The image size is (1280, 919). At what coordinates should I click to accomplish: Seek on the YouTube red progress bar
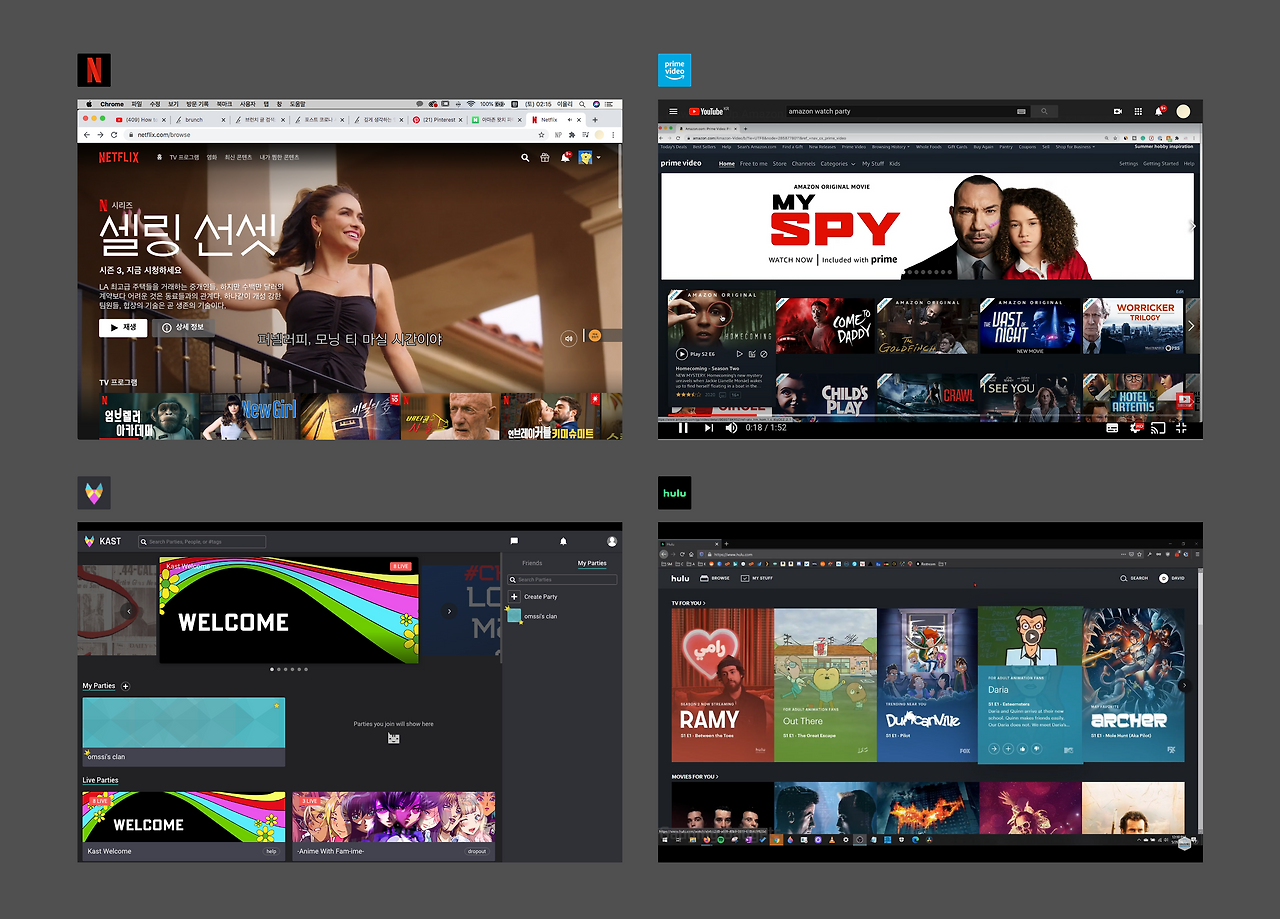pyautogui.click(x=930, y=415)
